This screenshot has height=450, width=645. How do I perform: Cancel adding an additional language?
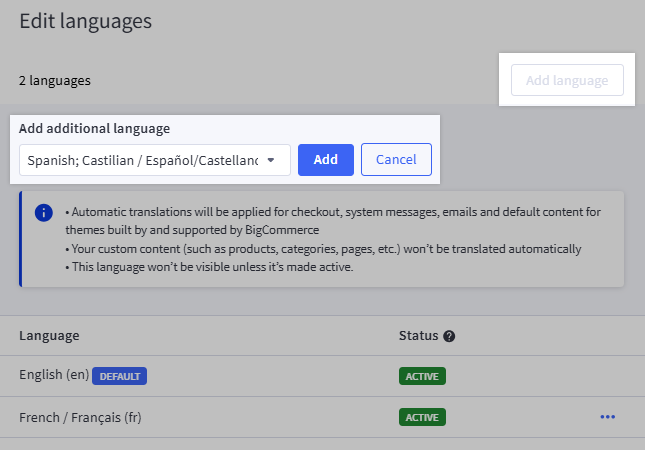coord(396,160)
